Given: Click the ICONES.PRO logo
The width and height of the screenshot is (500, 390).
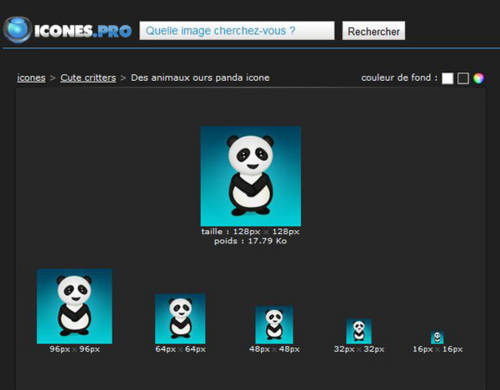Looking at the screenshot, I should [68, 30].
